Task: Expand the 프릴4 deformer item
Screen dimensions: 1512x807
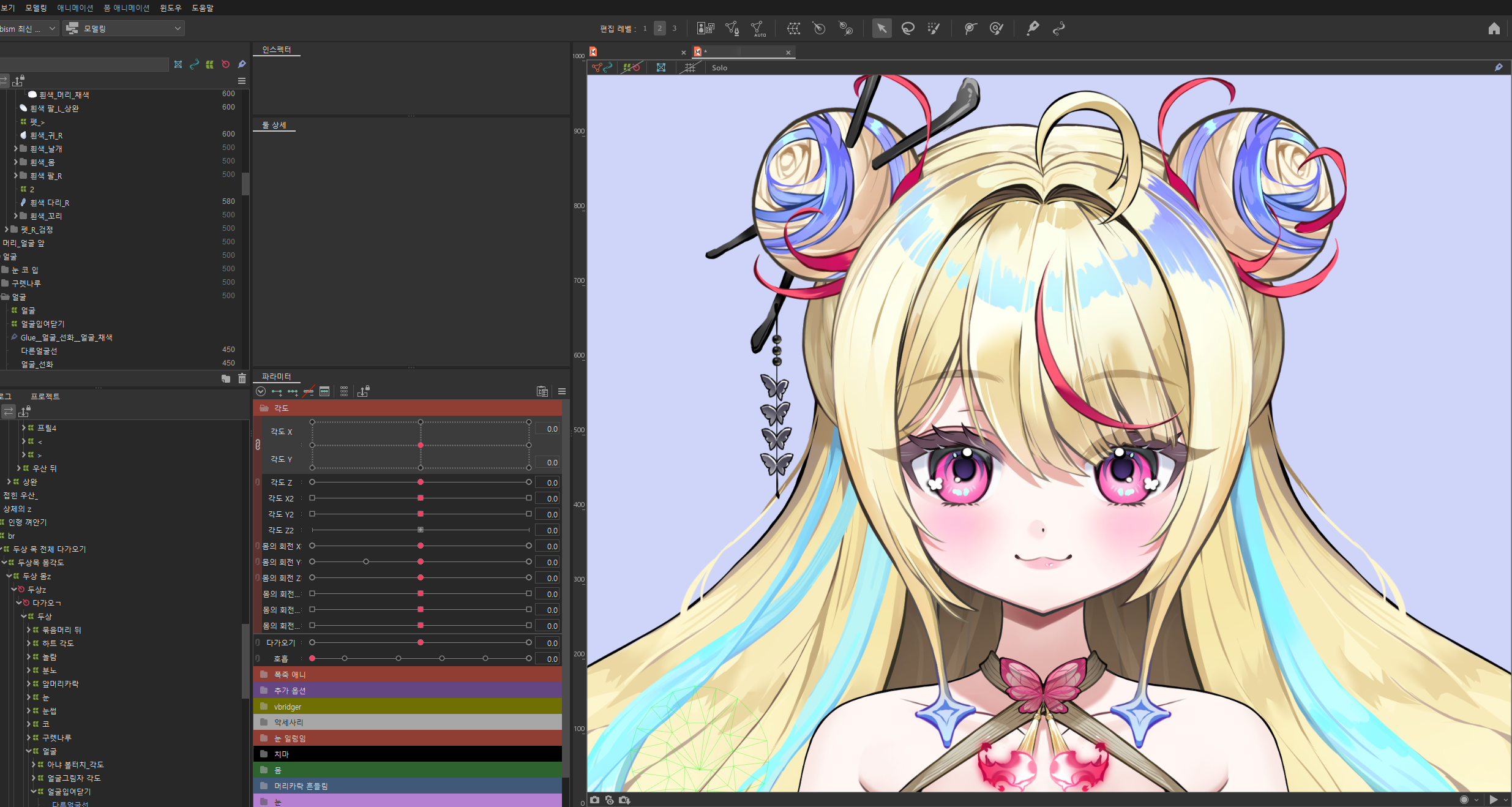Action: click(x=24, y=428)
